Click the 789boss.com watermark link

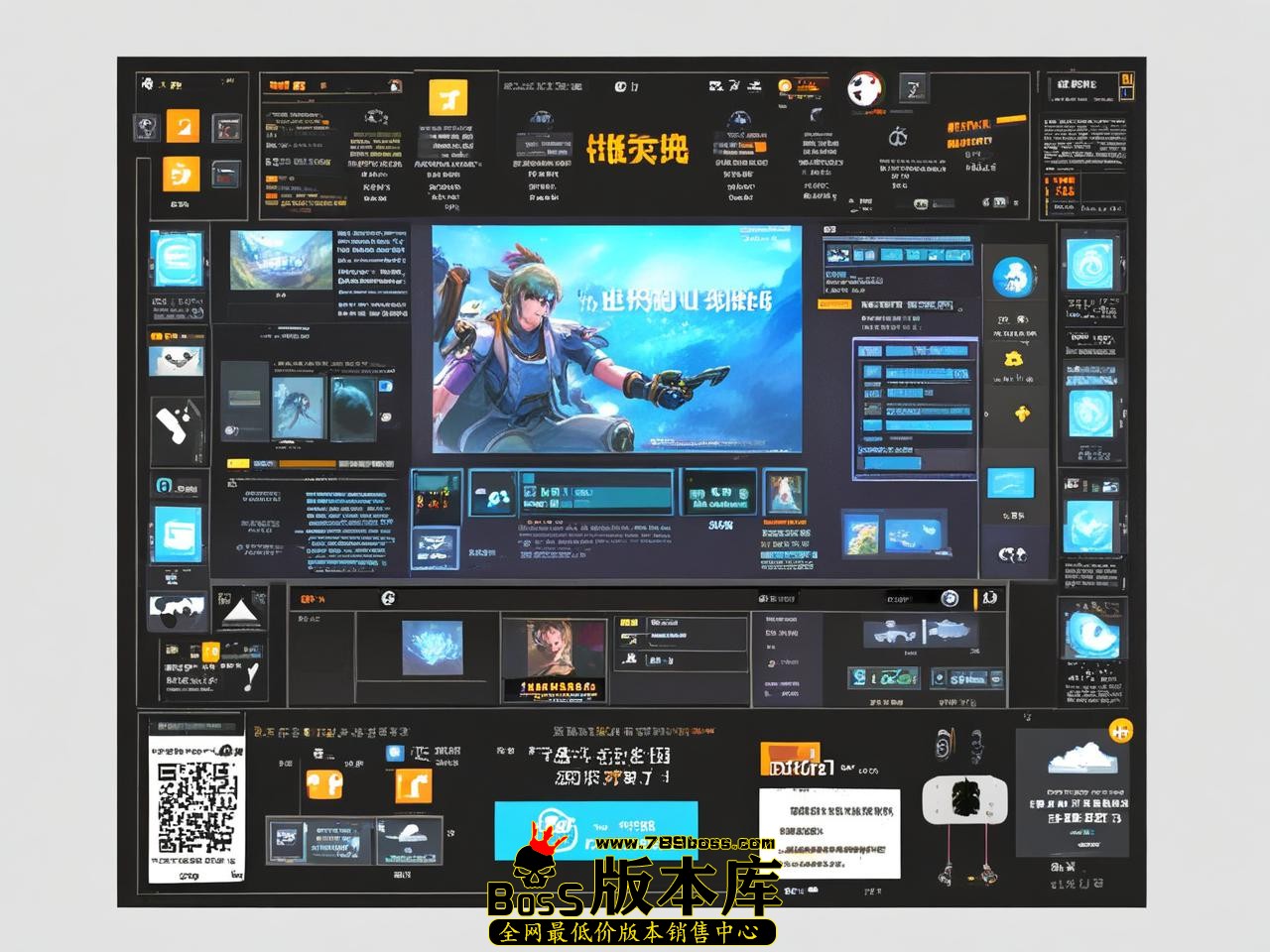(x=685, y=844)
